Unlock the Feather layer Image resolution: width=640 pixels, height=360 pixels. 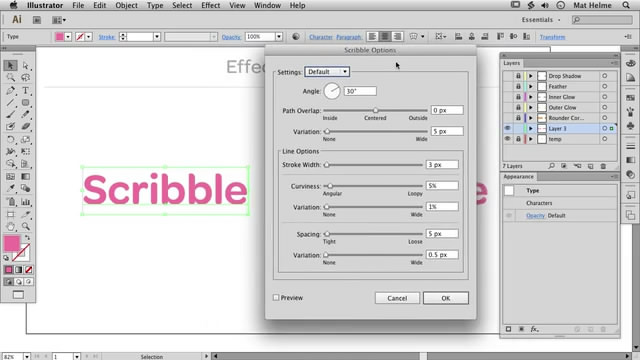518,87
